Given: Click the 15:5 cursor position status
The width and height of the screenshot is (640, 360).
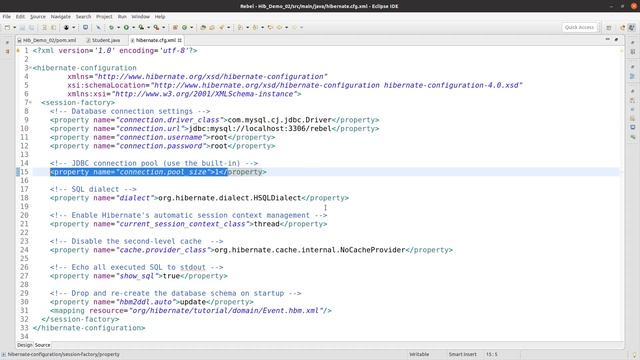Looking at the screenshot, I should (x=492, y=354).
